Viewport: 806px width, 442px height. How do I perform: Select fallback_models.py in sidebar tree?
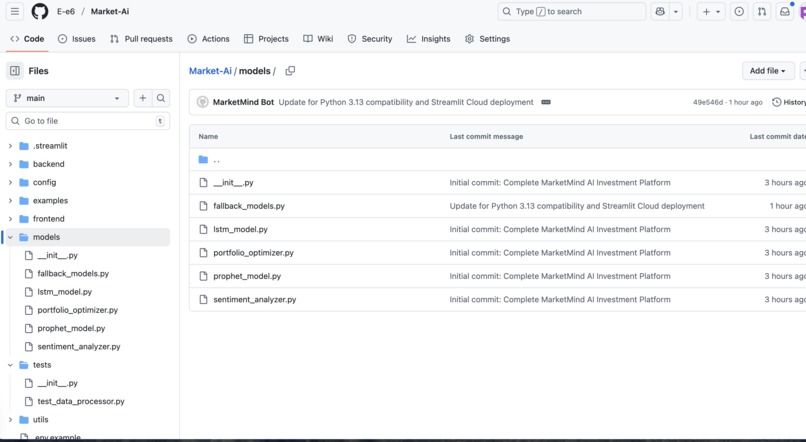(x=73, y=273)
